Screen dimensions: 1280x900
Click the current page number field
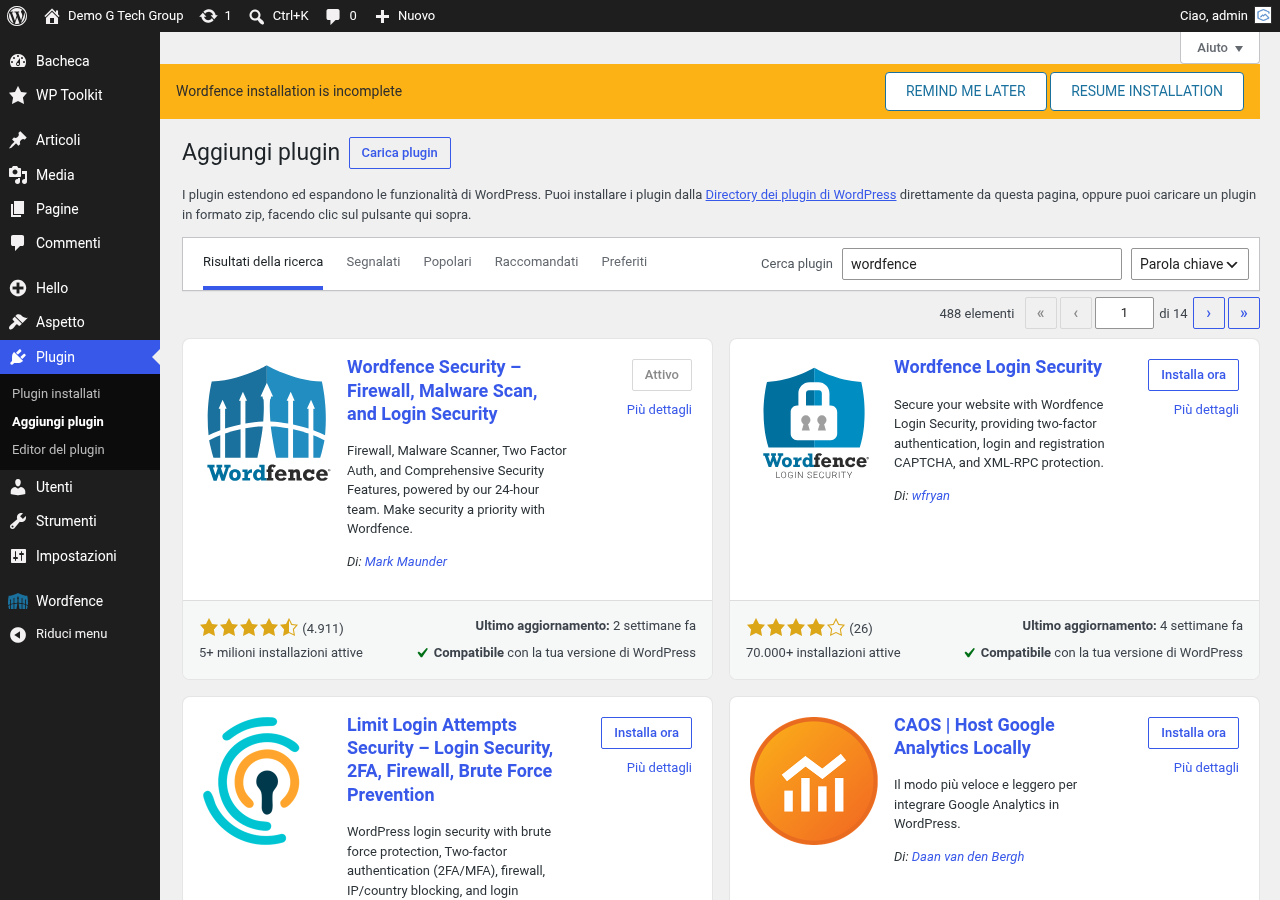point(1124,313)
